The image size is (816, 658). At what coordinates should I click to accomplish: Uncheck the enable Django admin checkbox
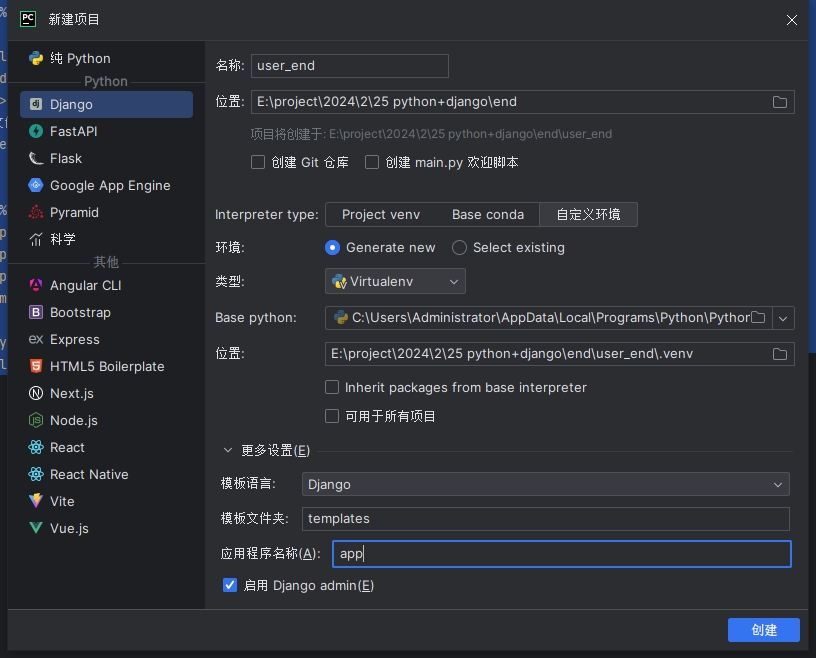pyautogui.click(x=230, y=585)
